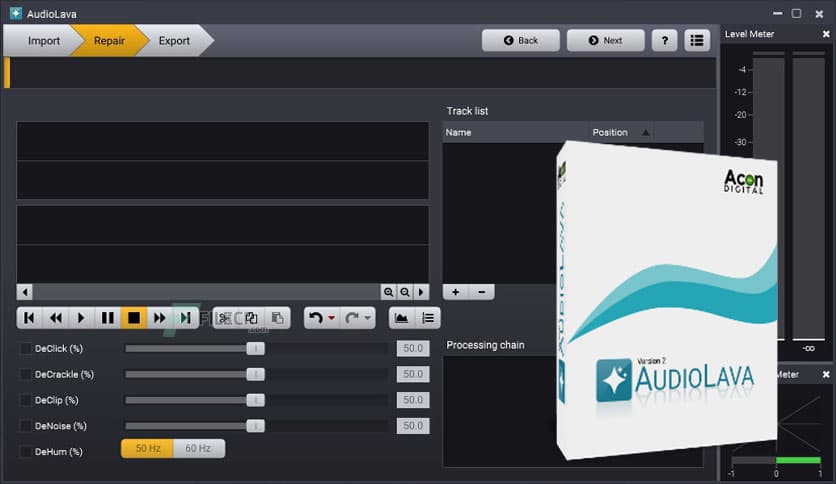Sort the track list by Name
The width and height of the screenshot is (836, 484).
tap(516, 132)
